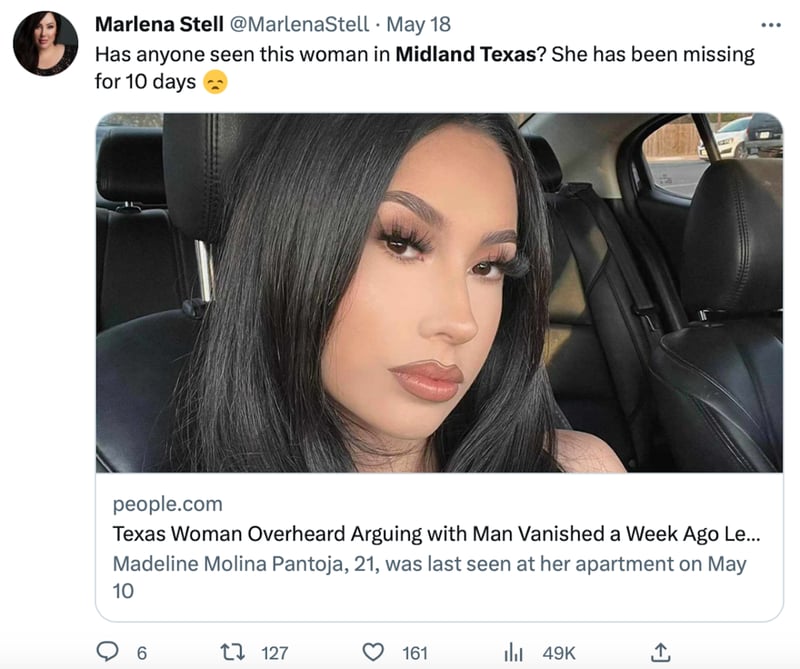800x669 pixels.
Task: Click the retweet arrows icon
Action: 234,652
